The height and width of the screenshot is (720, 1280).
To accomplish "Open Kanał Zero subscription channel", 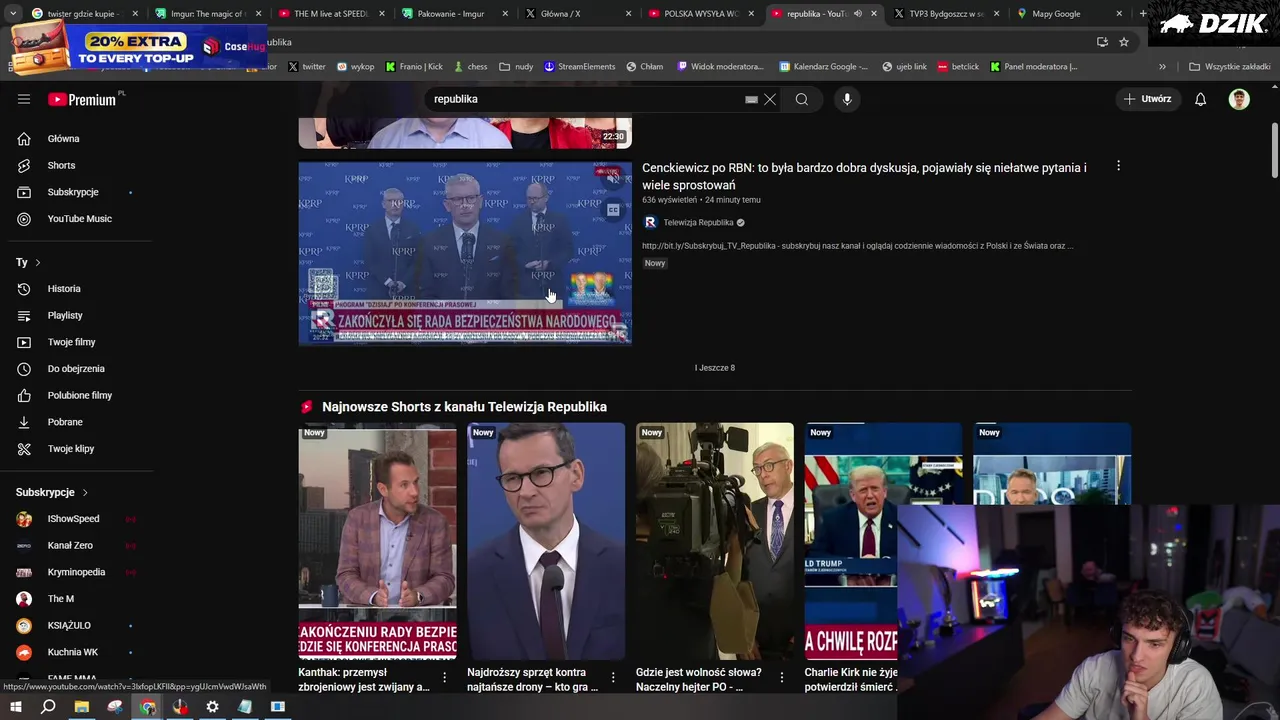I will tap(70, 545).
